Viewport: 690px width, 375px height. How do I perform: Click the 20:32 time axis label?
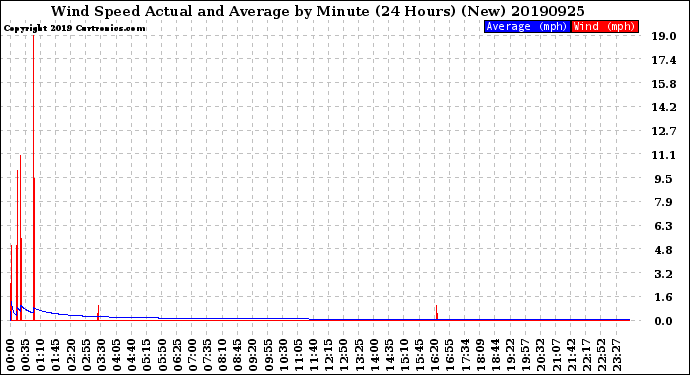pos(540,355)
